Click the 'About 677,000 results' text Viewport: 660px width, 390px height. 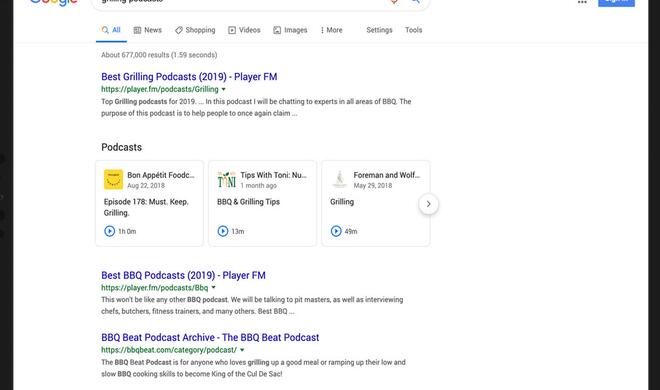[x=159, y=55]
